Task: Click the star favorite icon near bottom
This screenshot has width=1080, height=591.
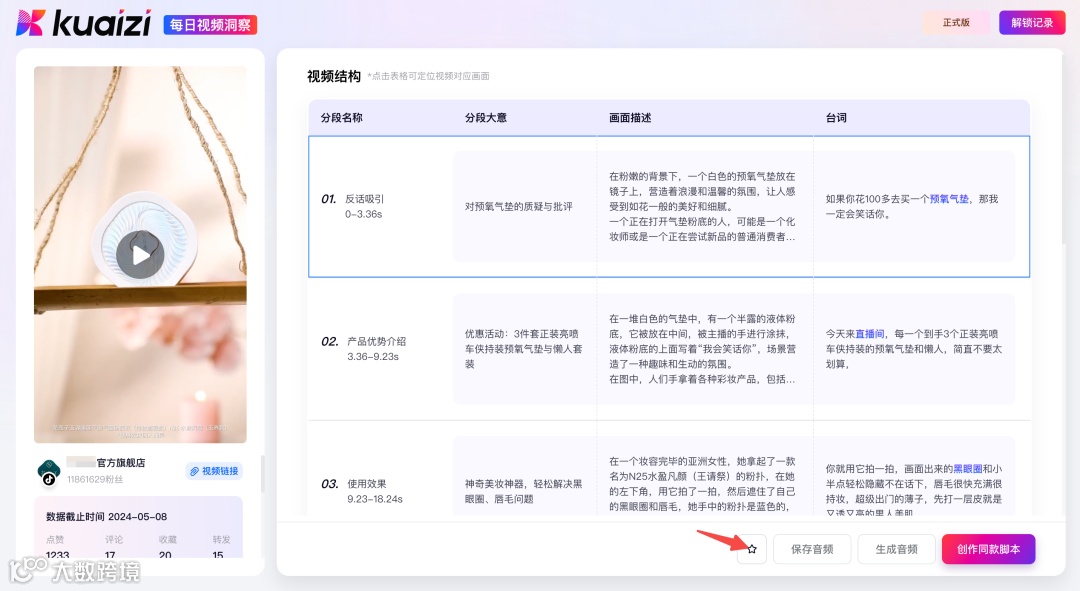Action: (751, 548)
